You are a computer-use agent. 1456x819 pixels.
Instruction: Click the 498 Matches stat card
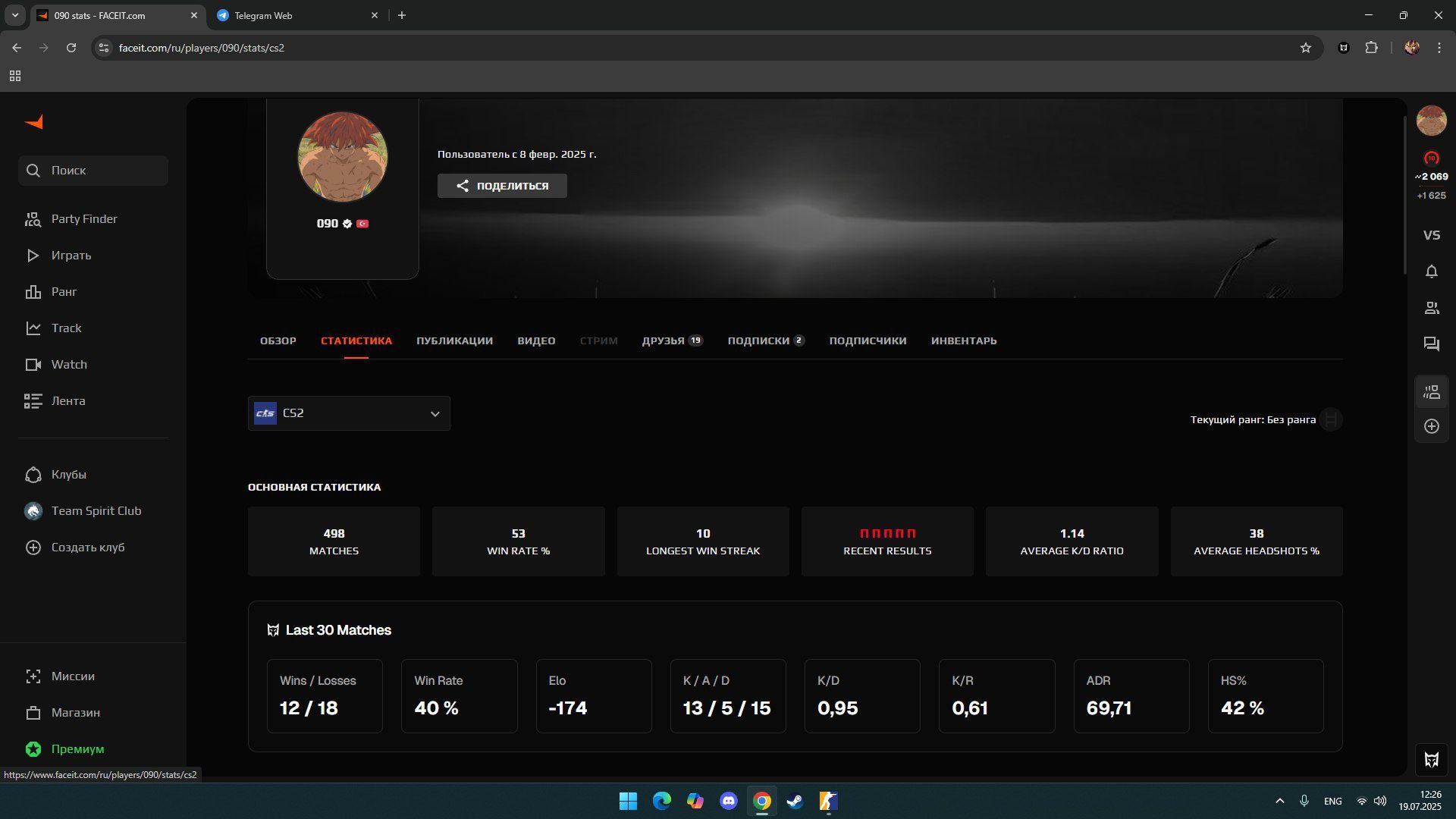pos(334,541)
